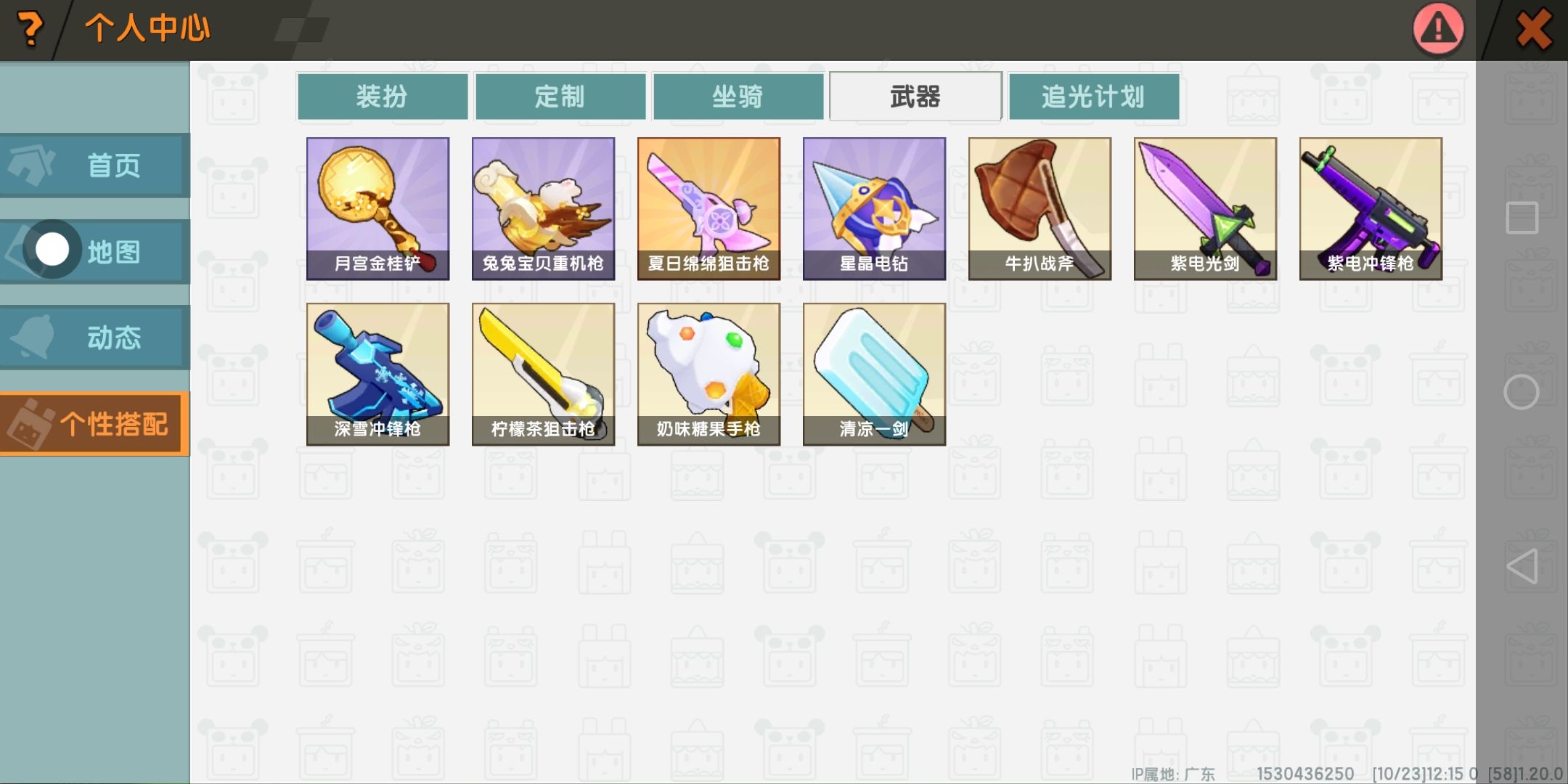Screen dimensions: 1568x784
Task: Pick the 深雪冲锋枪 blue gun
Action: coord(377,375)
